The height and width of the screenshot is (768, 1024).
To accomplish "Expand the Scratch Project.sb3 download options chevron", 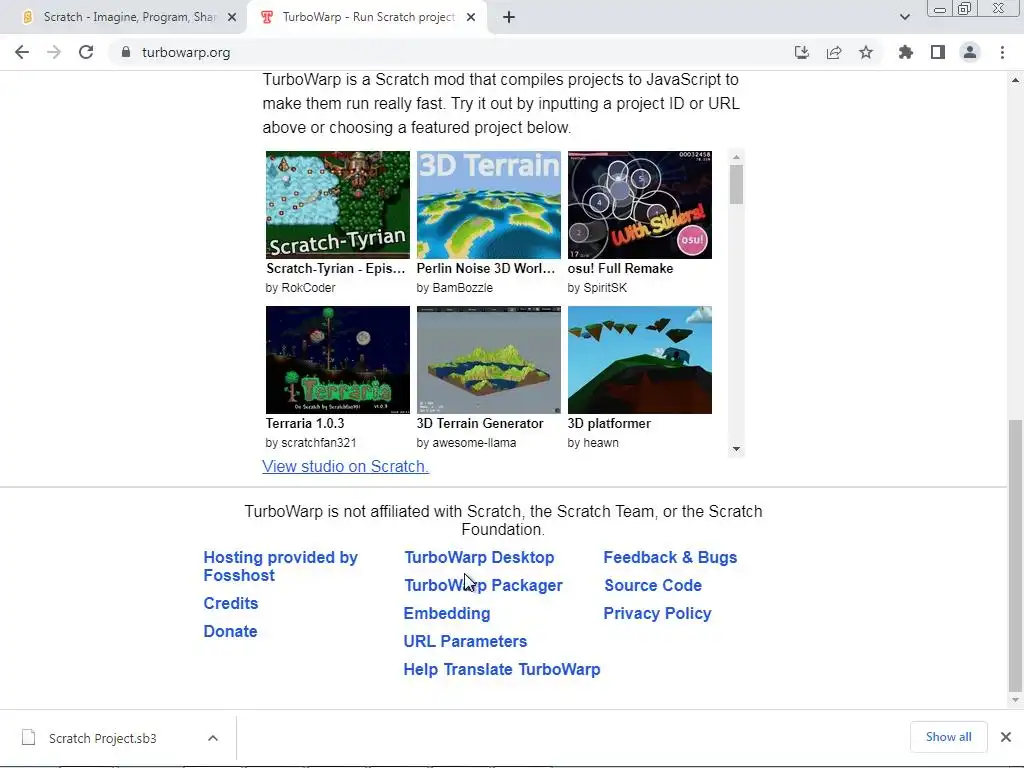I will pos(212,738).
